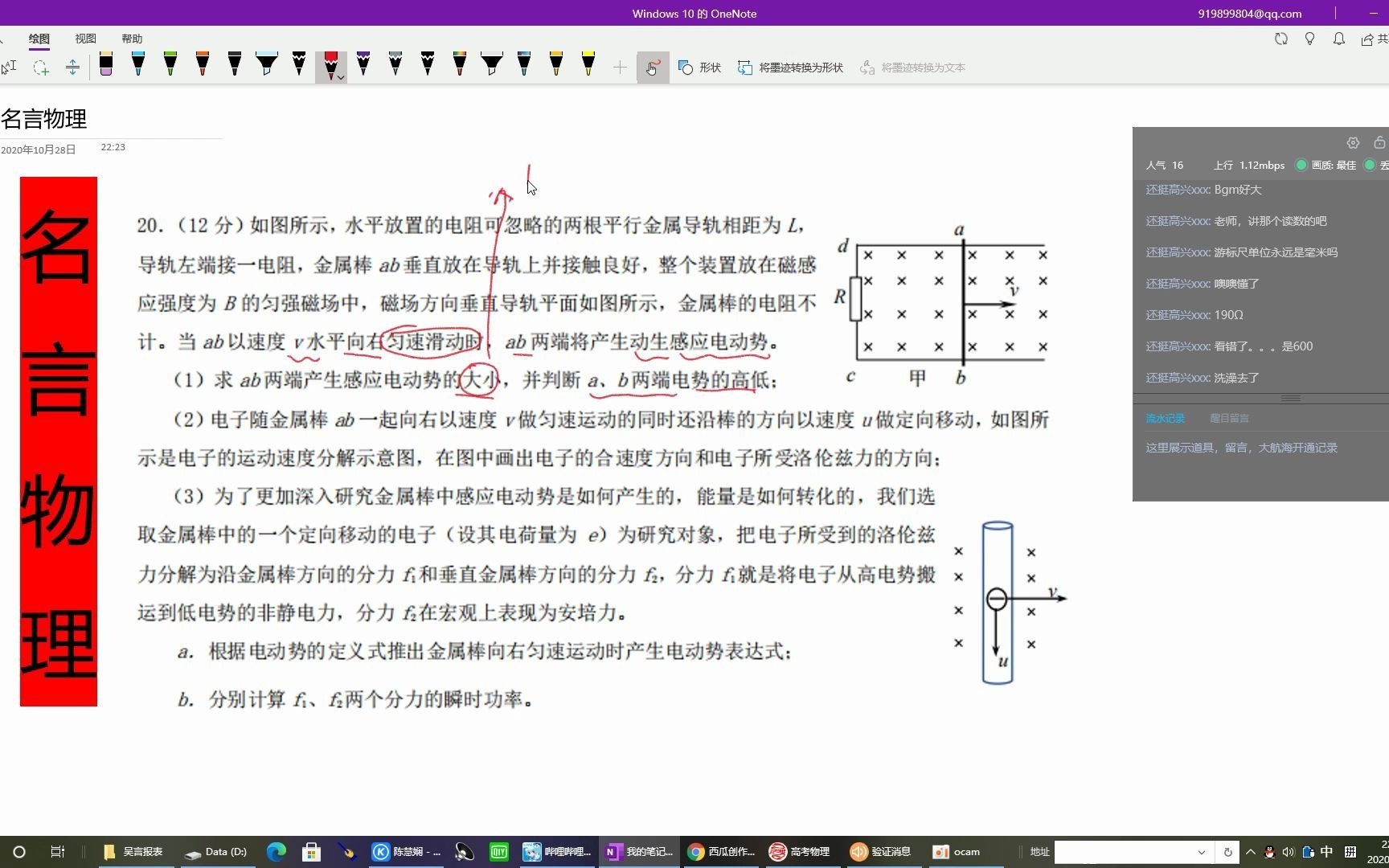The height and width of the screenshot is (868, 1389).
Task: Open ocam recorder from taskbar
Action: click(957, 852)
